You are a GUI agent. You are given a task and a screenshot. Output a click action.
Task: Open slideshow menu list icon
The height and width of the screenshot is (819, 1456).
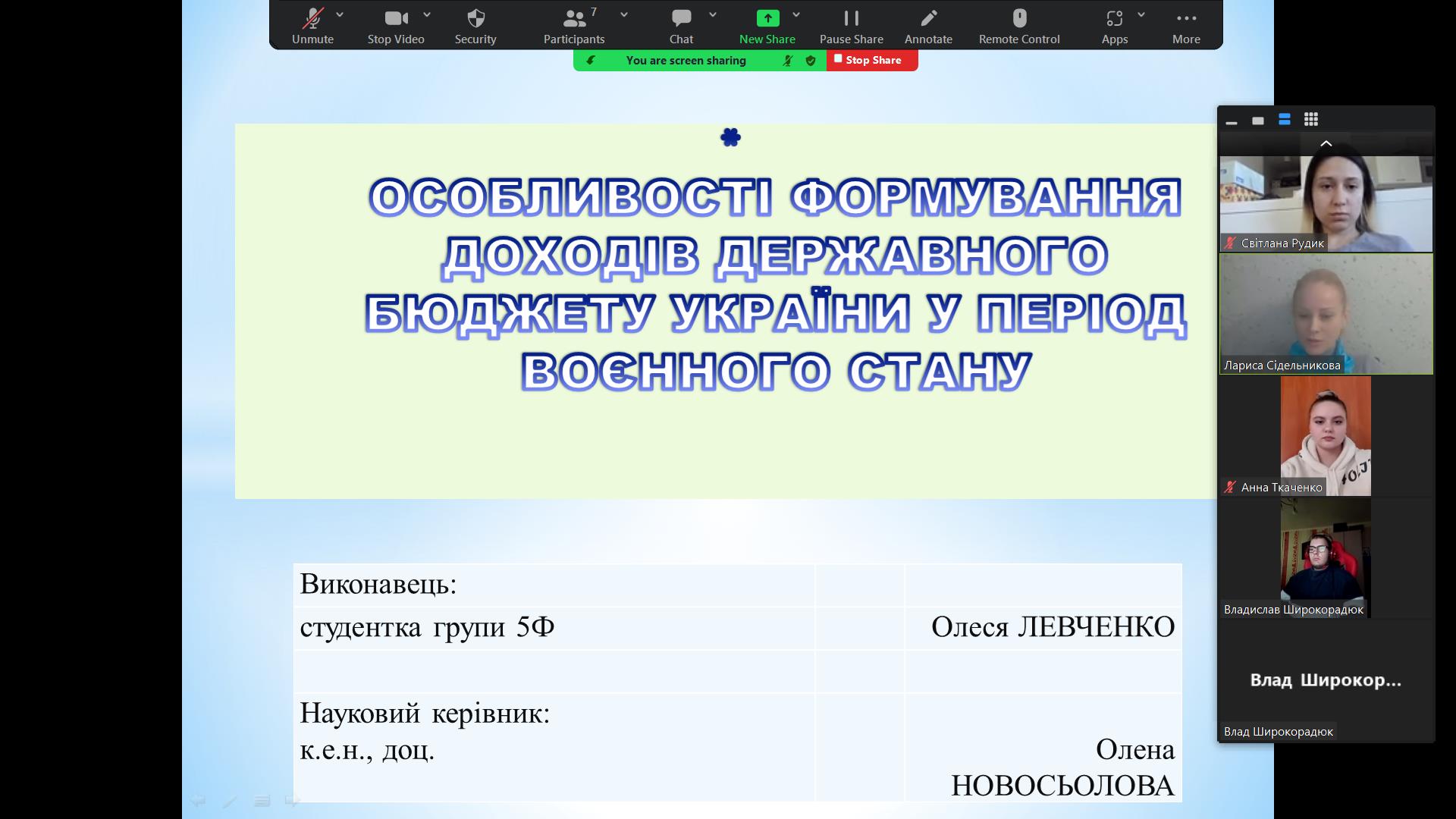[262, 800]
